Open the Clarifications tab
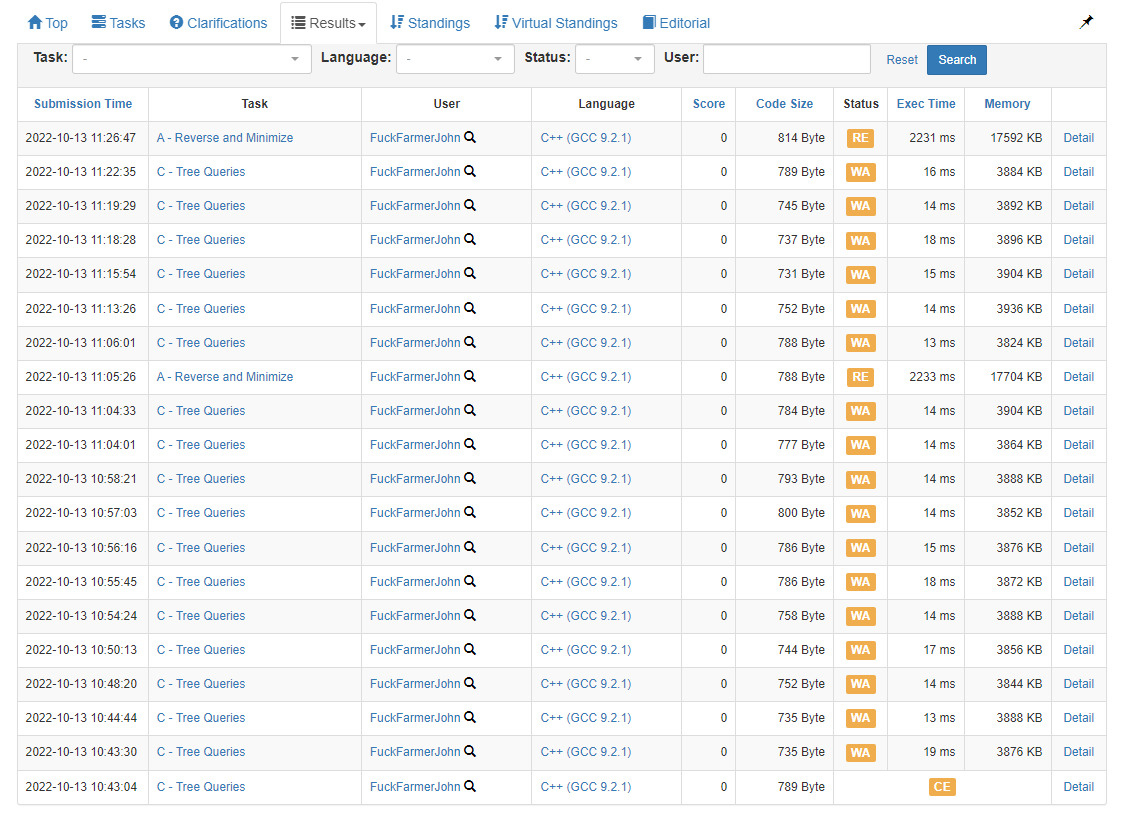This screenshot has height=818, width=1138. tap(218, 23)
